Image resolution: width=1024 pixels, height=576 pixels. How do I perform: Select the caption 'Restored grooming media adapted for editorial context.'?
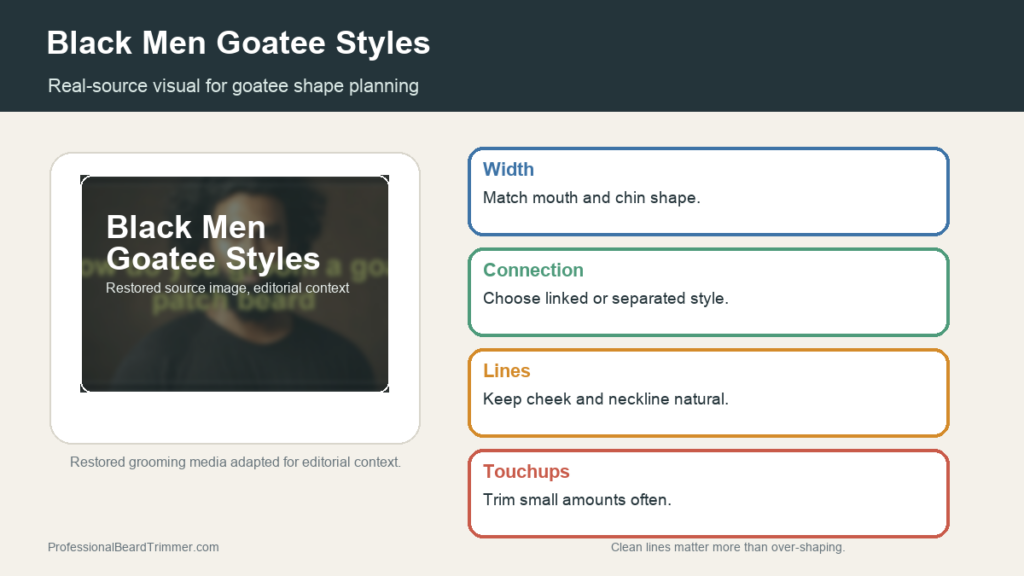pyautogui.click(x=235, y=462)
